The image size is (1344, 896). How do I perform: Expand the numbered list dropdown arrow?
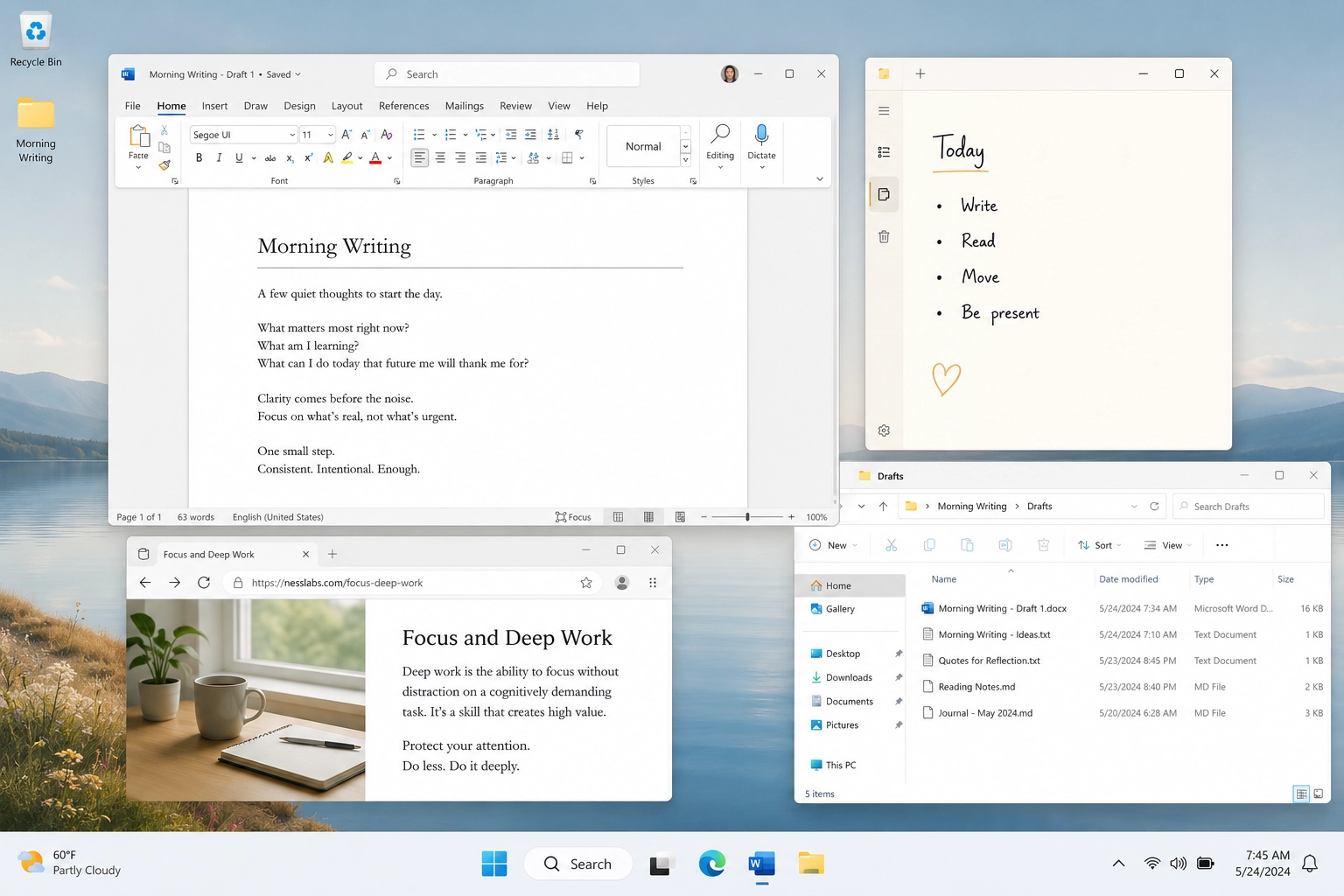tap(465, 135)
